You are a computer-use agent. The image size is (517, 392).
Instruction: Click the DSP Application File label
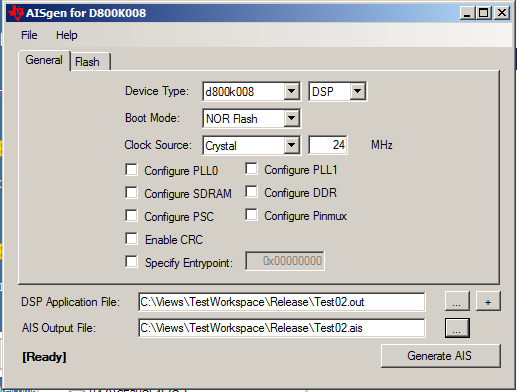(x=70, y=302)
